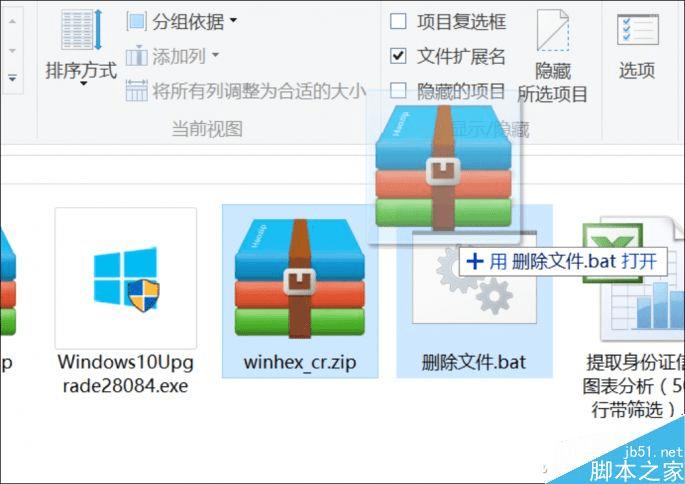The image size is (685, 484).
Task: Expand the 分组依据 dropdown arrow
Action: [233, 20]
